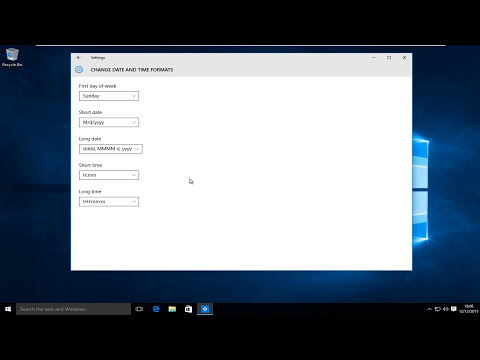Viewport: 480px width, 360px height.
Task: Open the Short date format dropdown
Action: (x=109, y=122)
